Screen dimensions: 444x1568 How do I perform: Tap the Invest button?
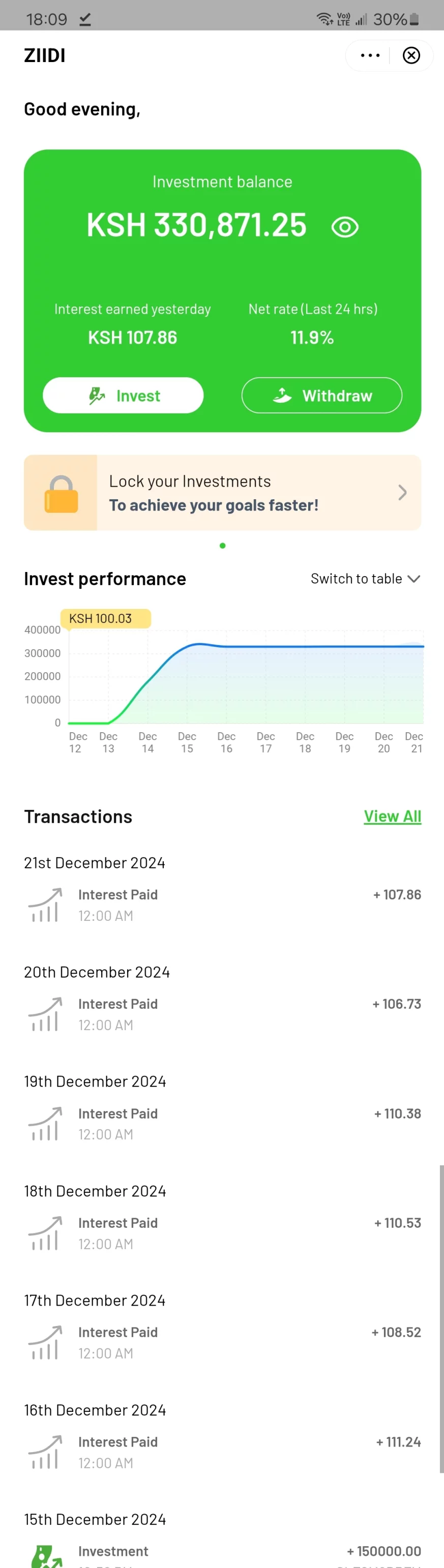(x=123, y=395)
